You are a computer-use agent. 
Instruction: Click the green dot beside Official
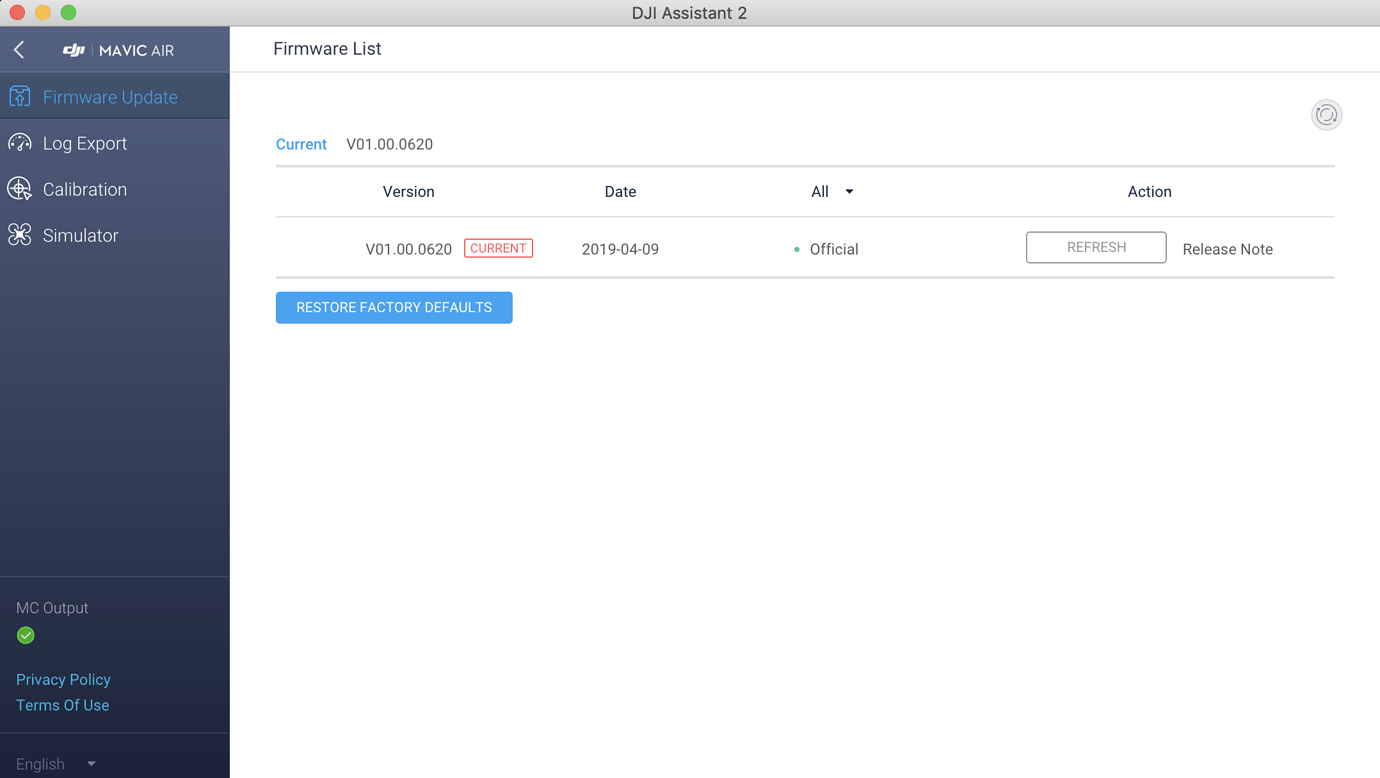797,250
